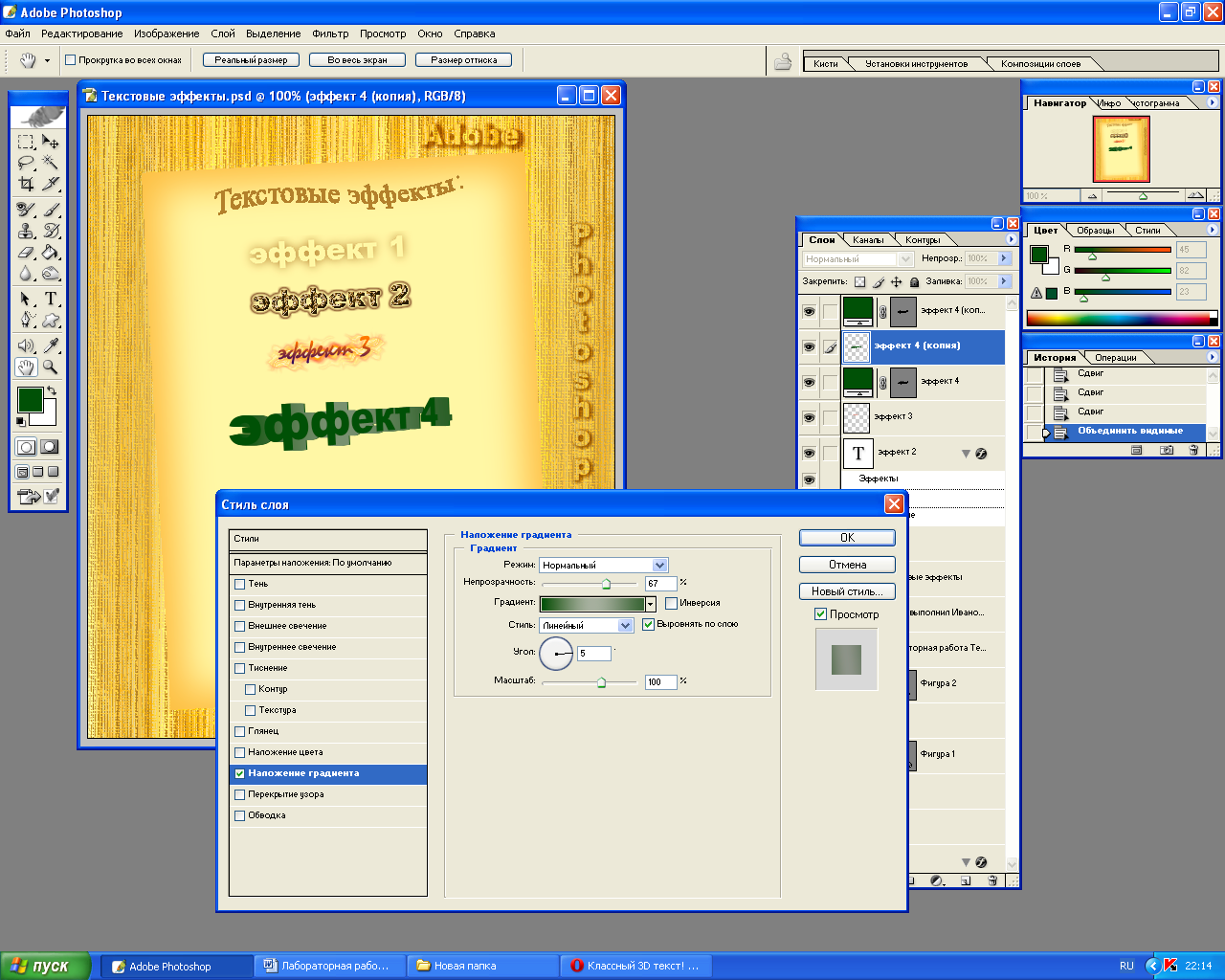The width and height of the screenshot is (1225, 980).
Task: Uncheck the Просмотр preview checkbox
Action: pos(820,614)
